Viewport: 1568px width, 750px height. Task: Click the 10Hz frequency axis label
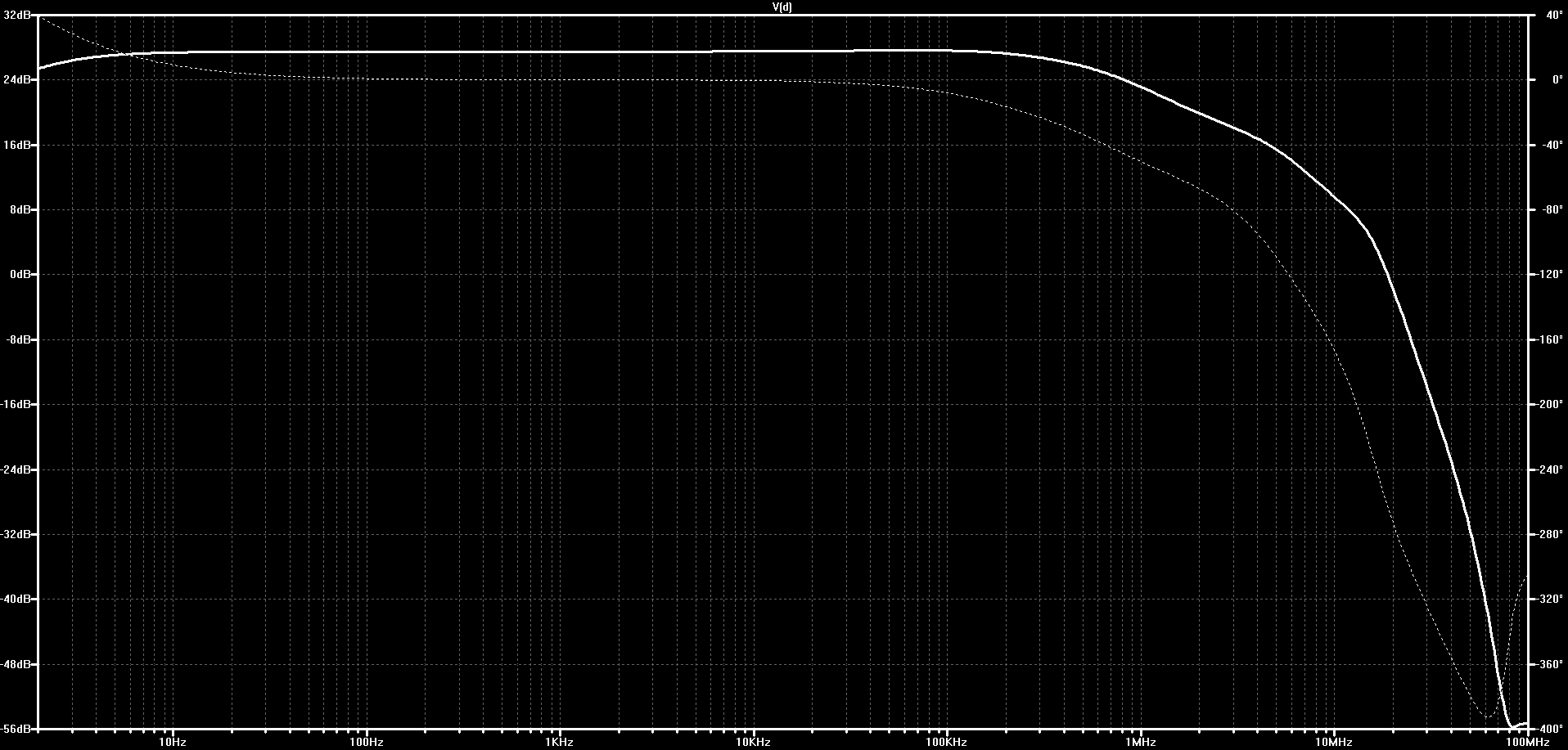pyautogui.click(x=173, y=743)
